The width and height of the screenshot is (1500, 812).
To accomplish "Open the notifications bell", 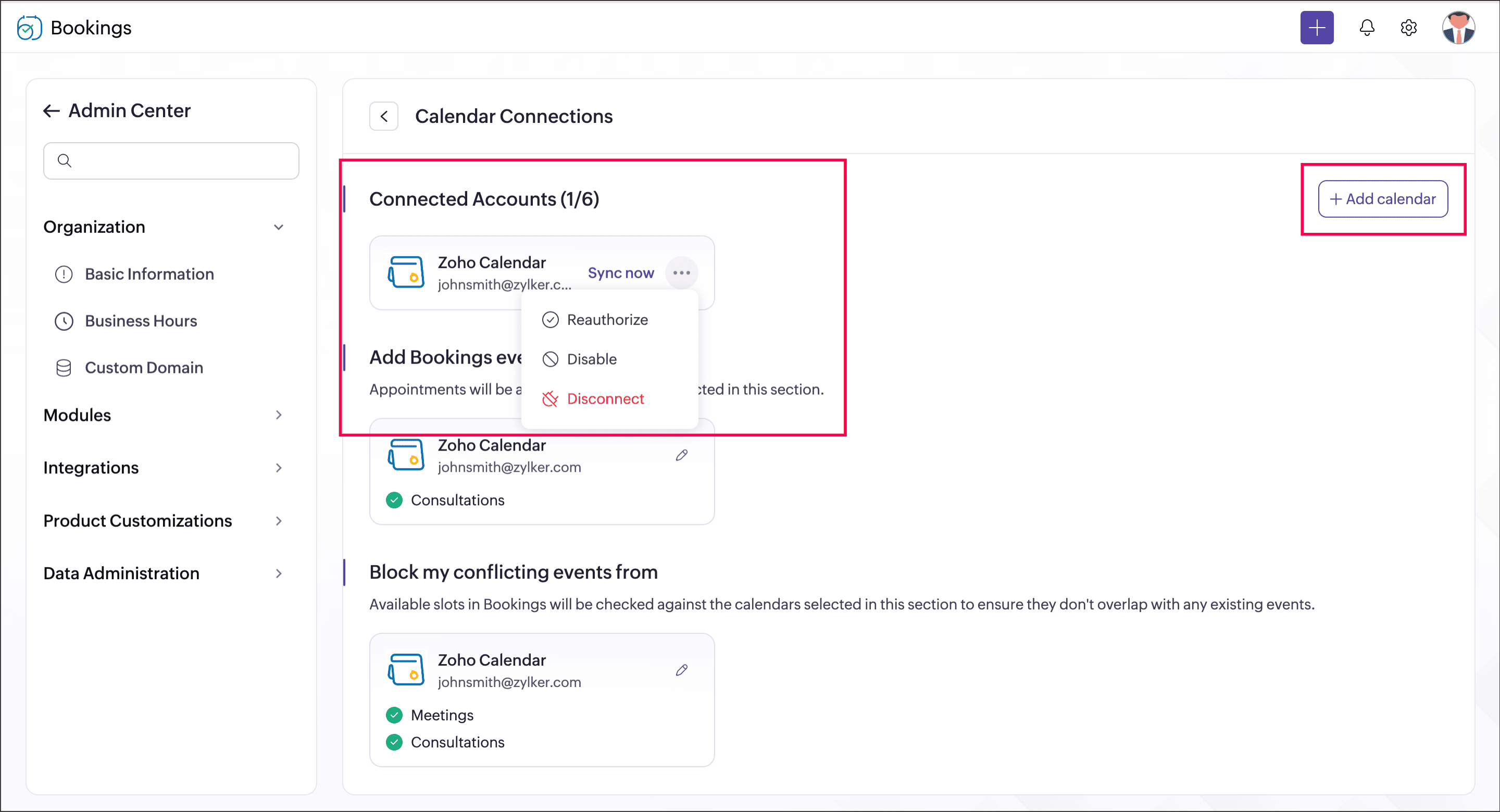I will (1367, 28).
